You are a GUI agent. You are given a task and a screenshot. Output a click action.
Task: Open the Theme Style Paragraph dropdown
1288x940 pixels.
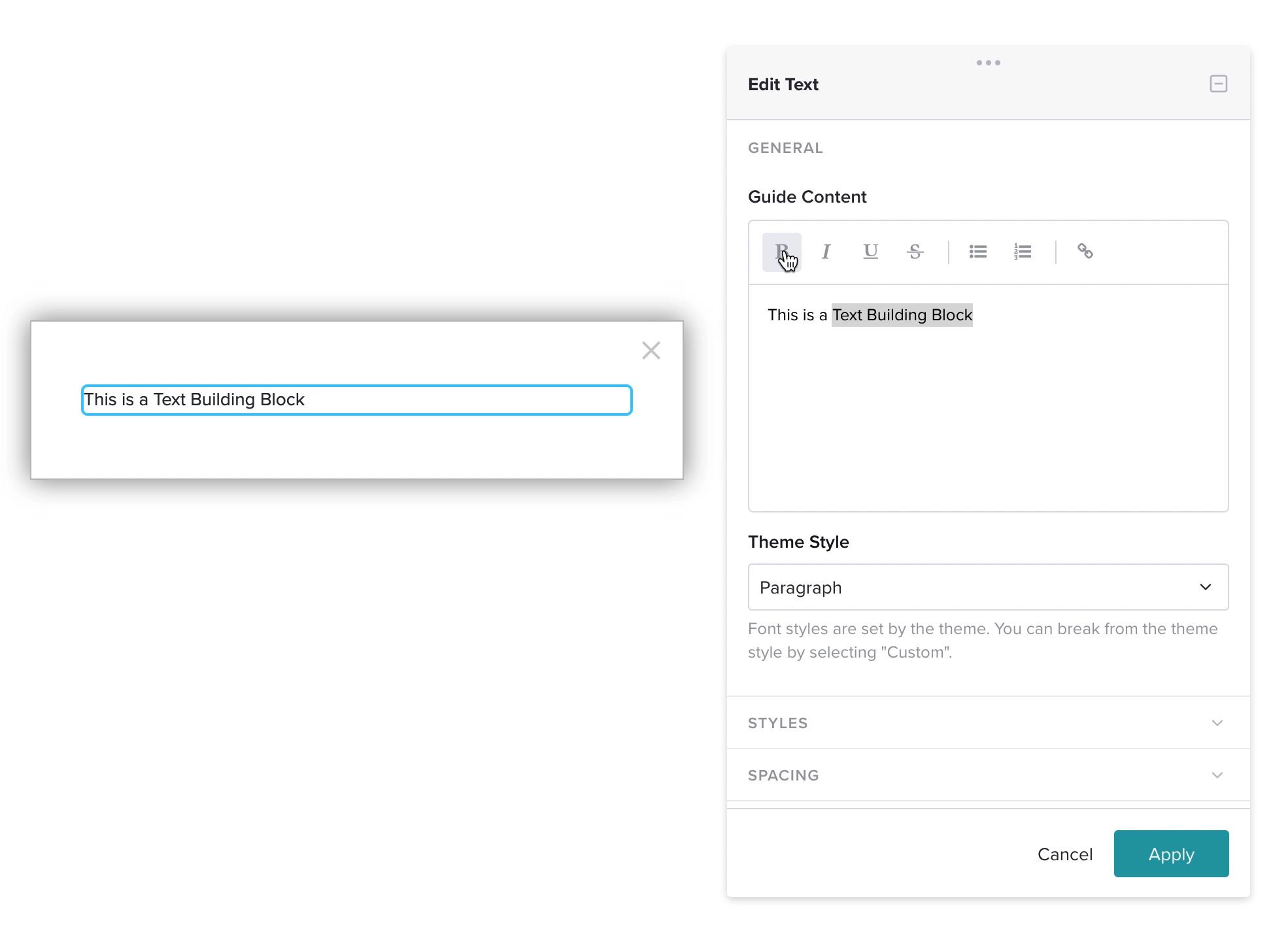[988, 587]
